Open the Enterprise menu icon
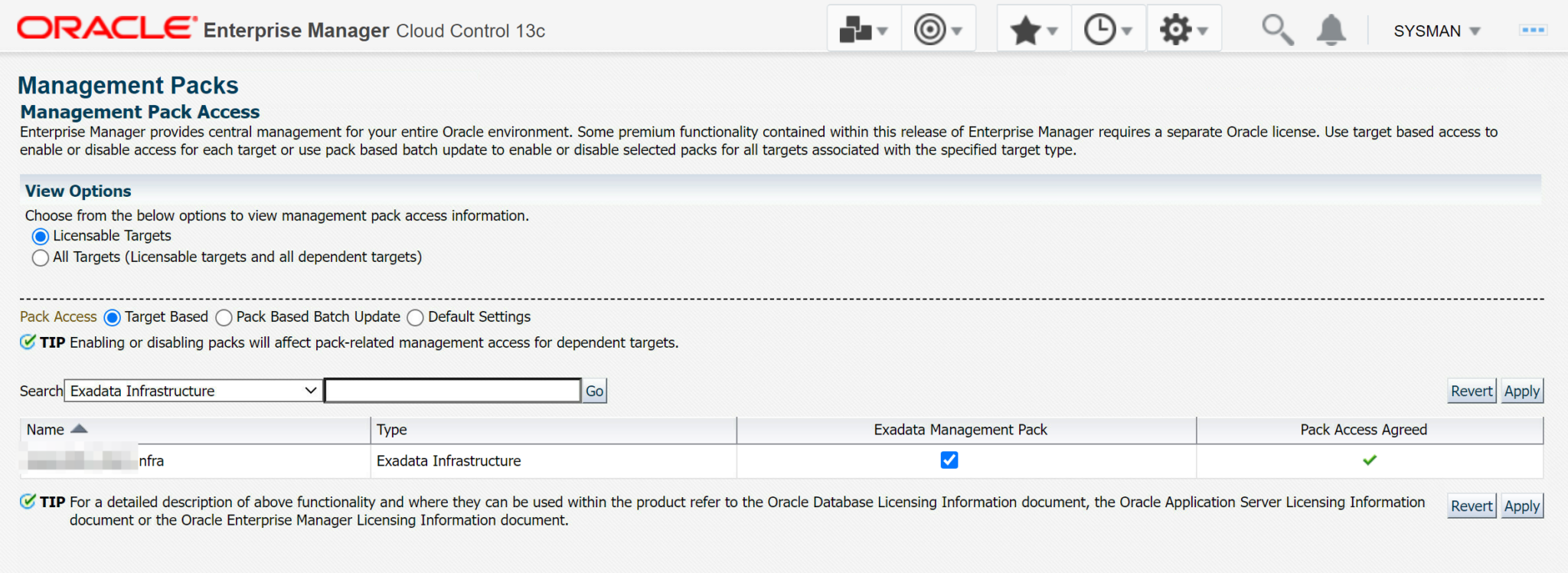 864,30
